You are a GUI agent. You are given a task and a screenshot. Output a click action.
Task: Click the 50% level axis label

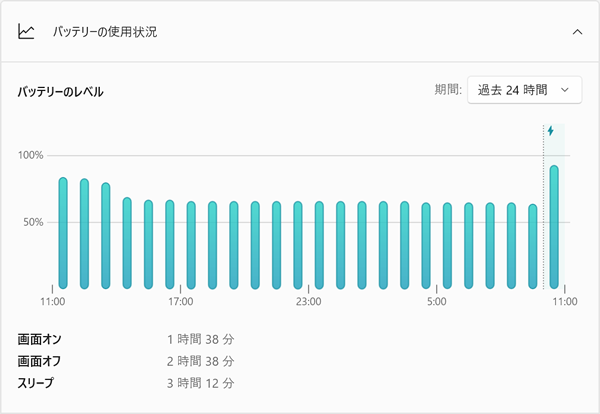tap(35, 222)
